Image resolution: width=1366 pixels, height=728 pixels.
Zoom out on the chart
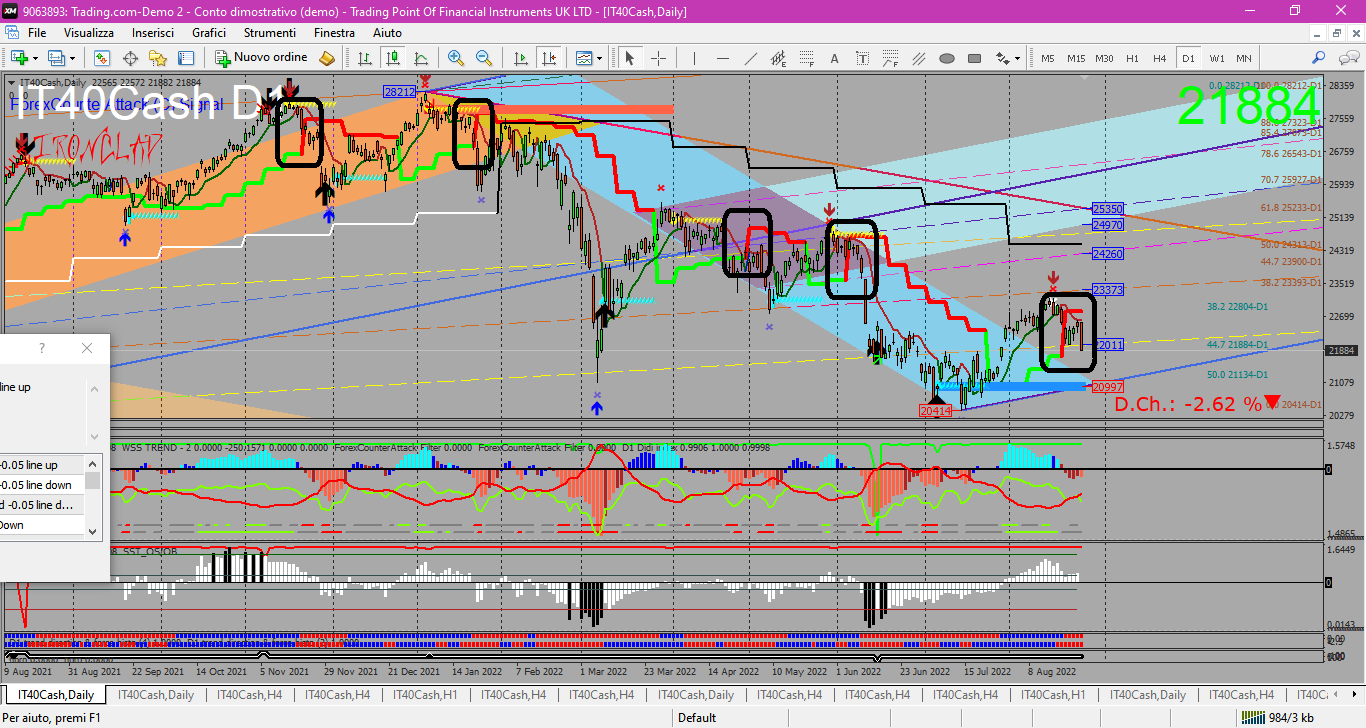[x=484, y=58]
